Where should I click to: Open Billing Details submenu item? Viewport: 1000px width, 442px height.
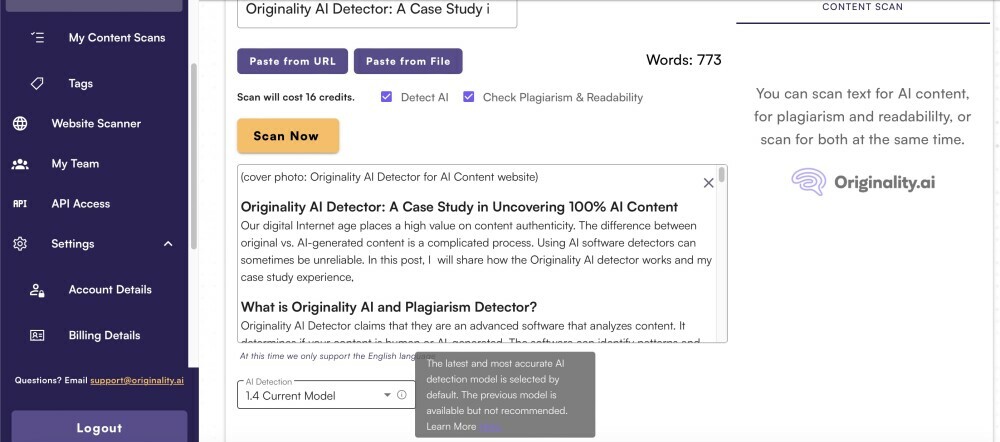pyautogui.click(x=105, y=335)
